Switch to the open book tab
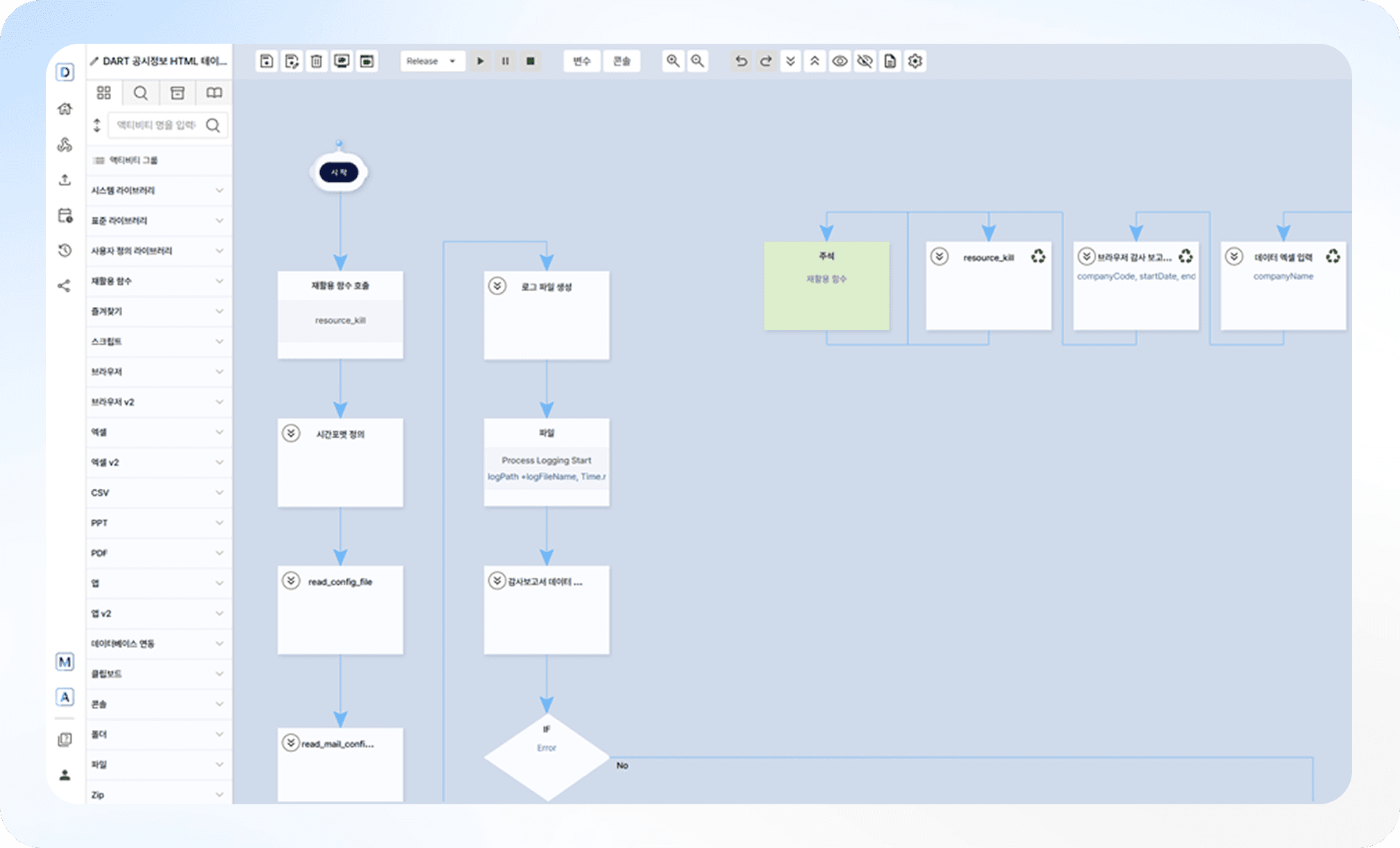 214,92
